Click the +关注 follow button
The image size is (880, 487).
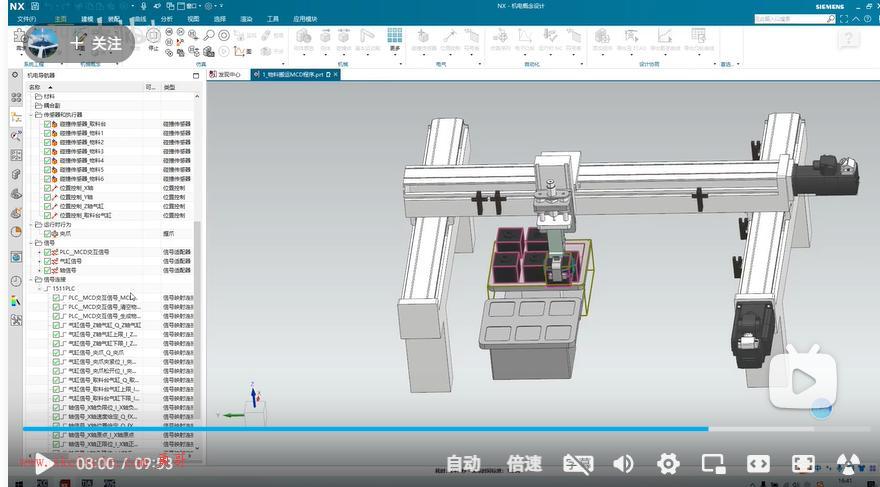(x=96, y=43)
